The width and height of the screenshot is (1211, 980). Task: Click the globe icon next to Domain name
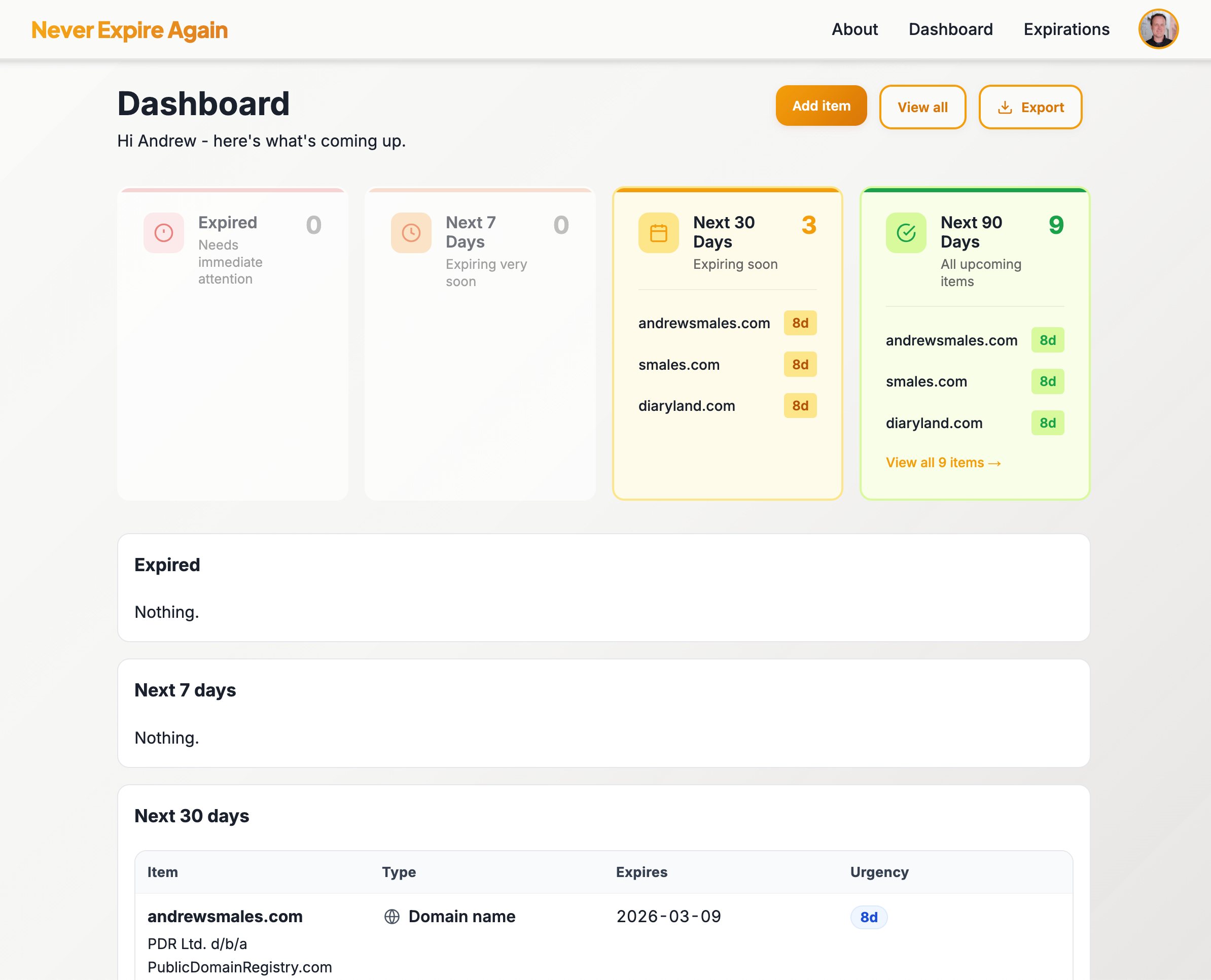point(392,917)
